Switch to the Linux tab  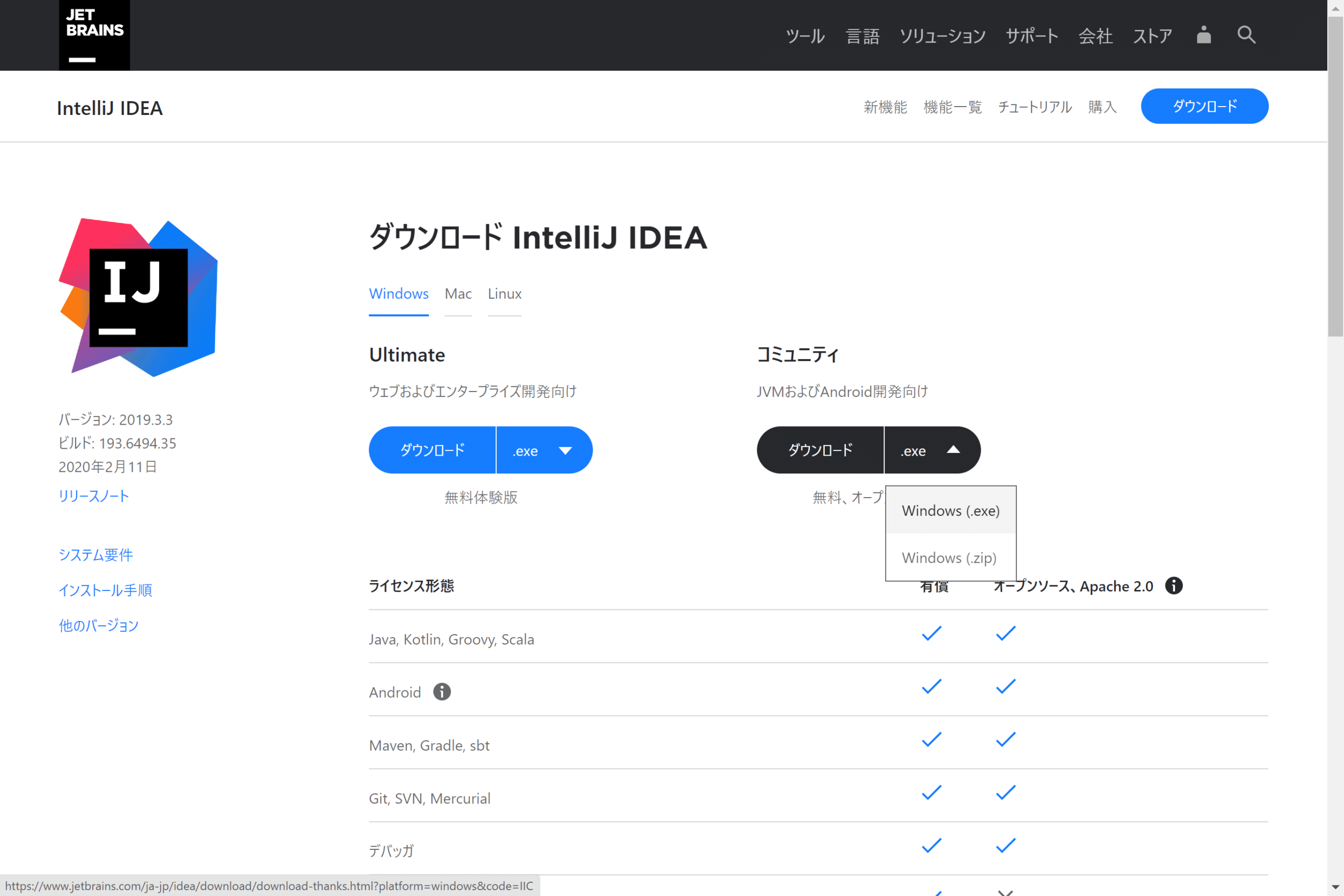click(505, 294)
